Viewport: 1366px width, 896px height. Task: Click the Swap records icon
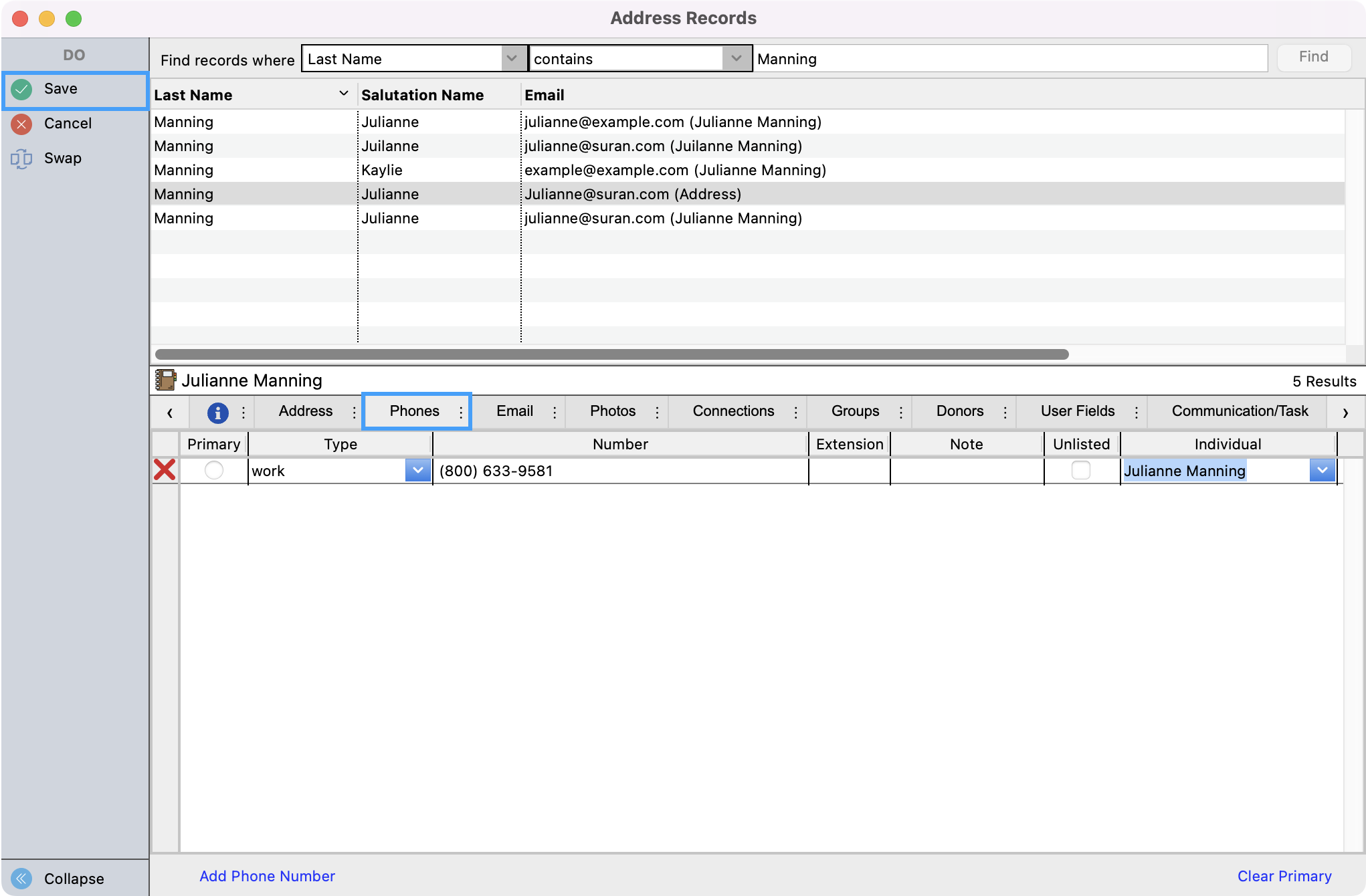click(x=21, y=158)
